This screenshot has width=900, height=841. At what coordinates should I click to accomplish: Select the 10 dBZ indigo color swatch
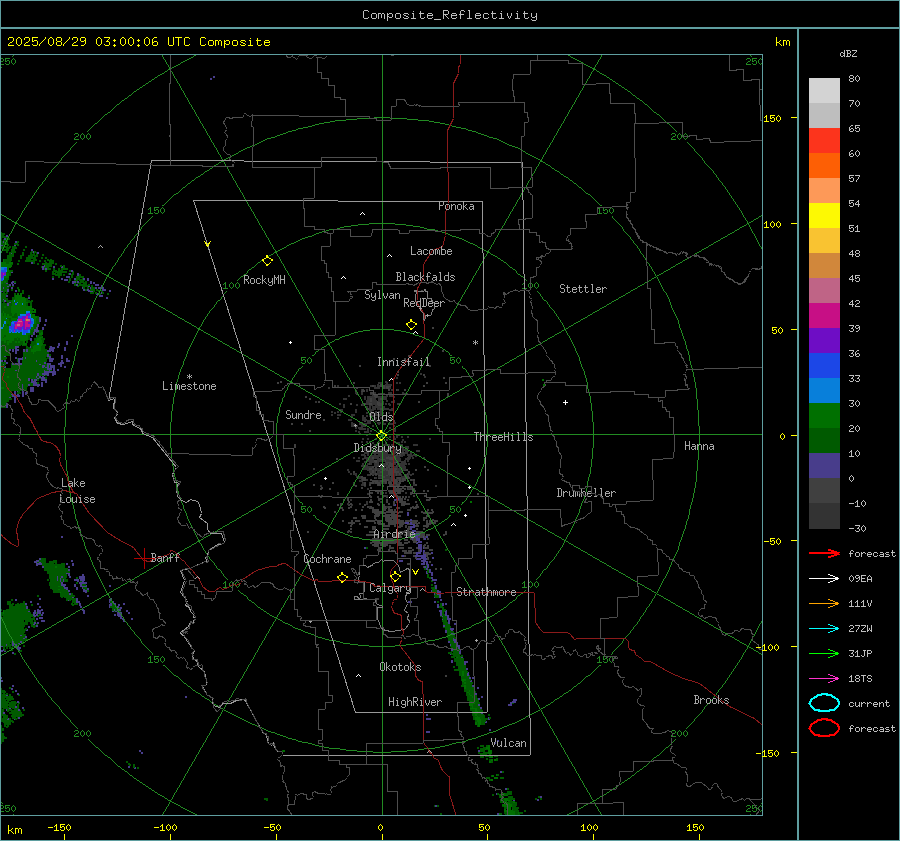(x=824, y=466)
